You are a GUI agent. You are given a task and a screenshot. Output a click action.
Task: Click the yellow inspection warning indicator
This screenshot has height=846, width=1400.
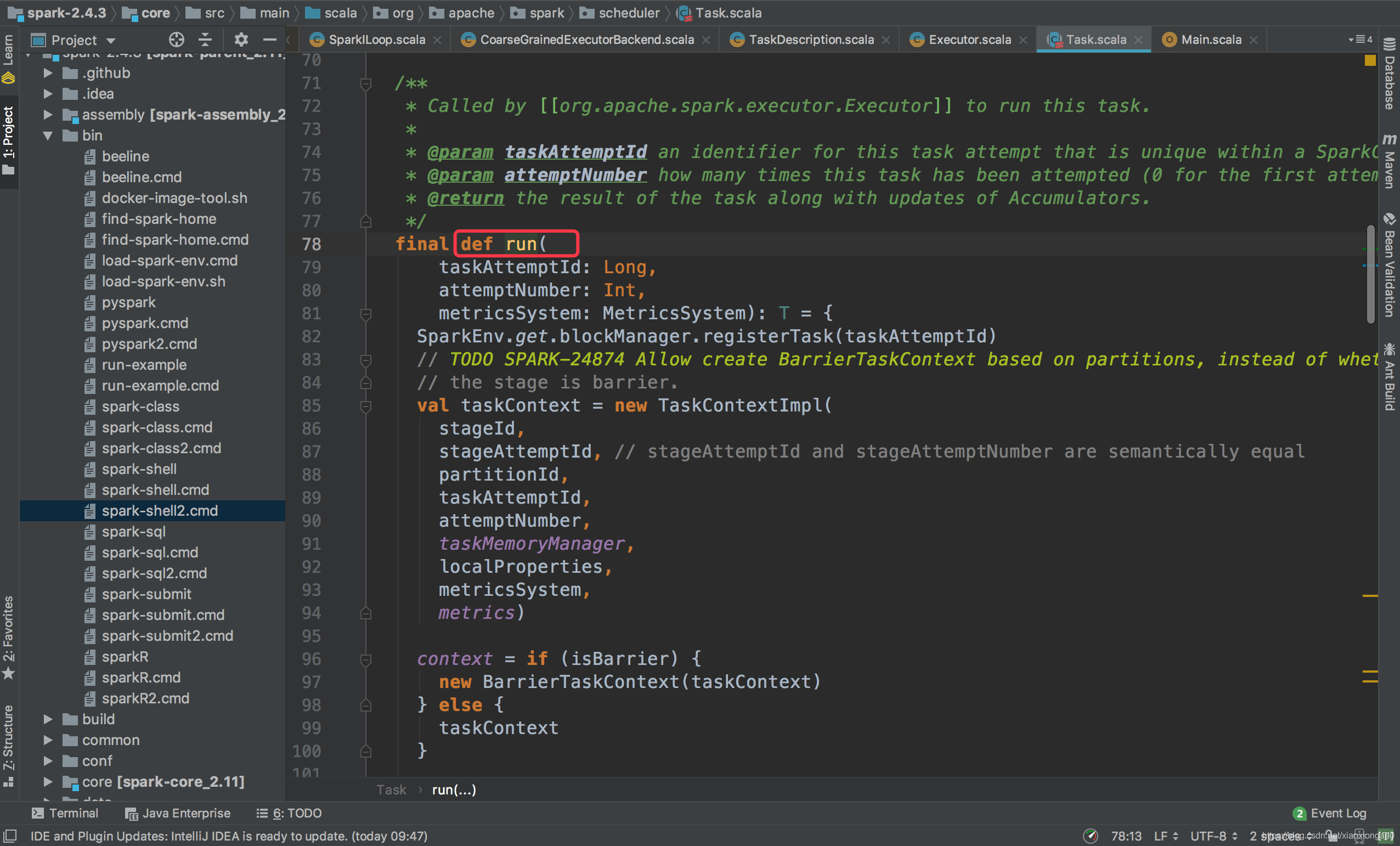pyautogui.click(x=1370, y=60)
